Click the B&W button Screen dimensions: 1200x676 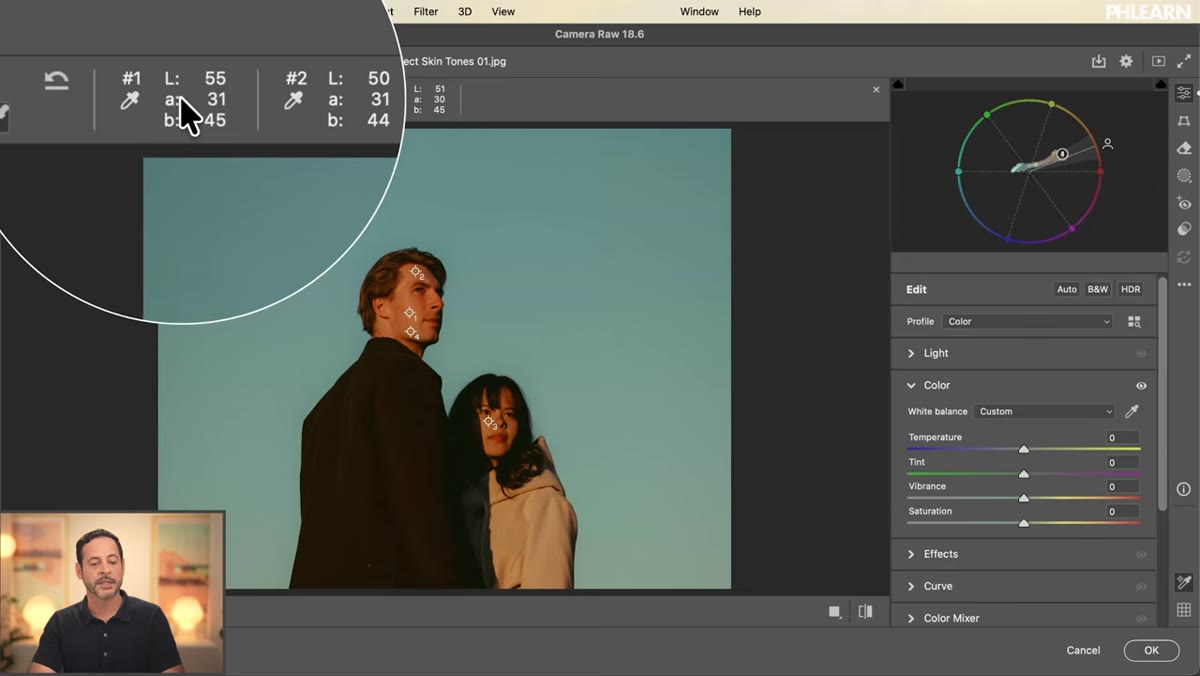(x=1098, y=289)
